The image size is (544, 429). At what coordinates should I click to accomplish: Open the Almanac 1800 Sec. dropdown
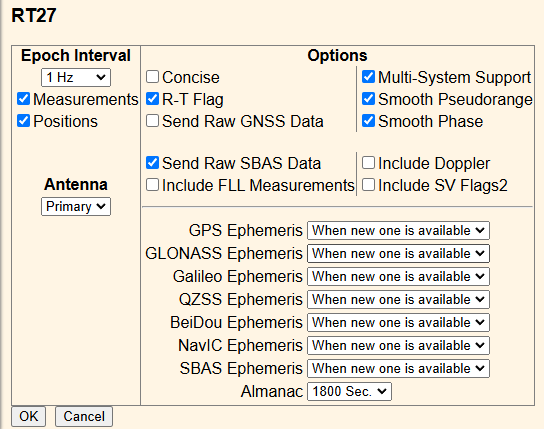coord(349,392)
